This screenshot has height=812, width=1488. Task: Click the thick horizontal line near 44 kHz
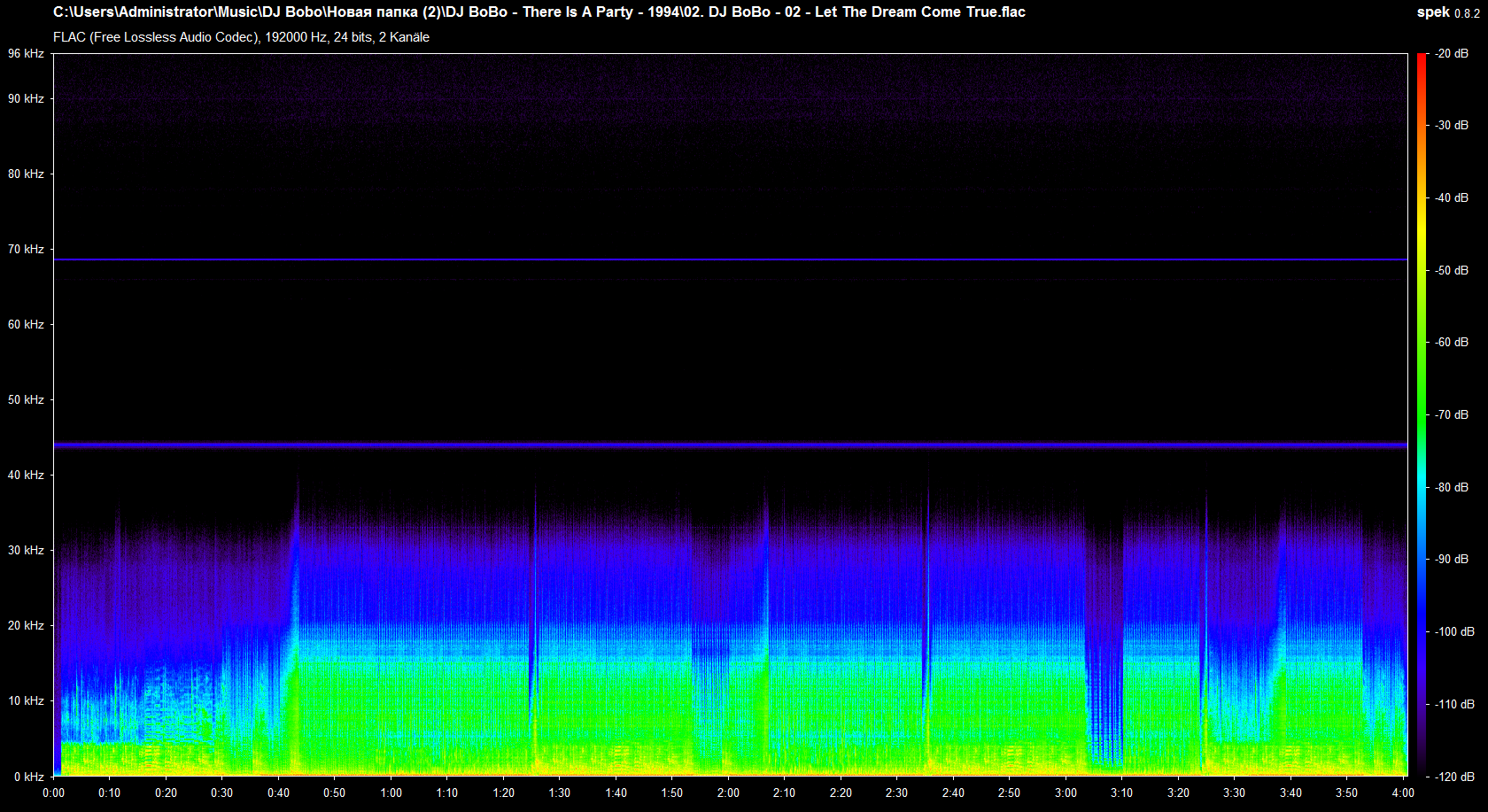click(x=730, y=445)
